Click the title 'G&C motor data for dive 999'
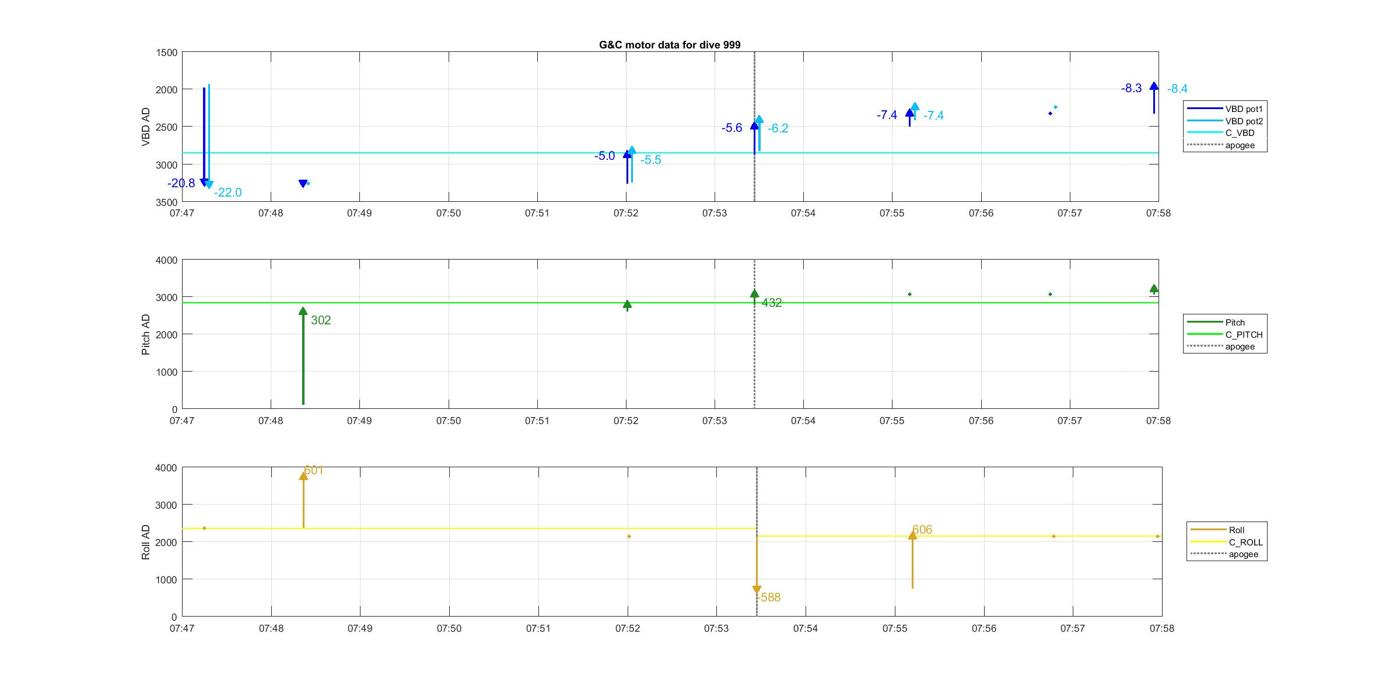The width and height of the screenshot is (1400, 693). [x=669, y=45]
